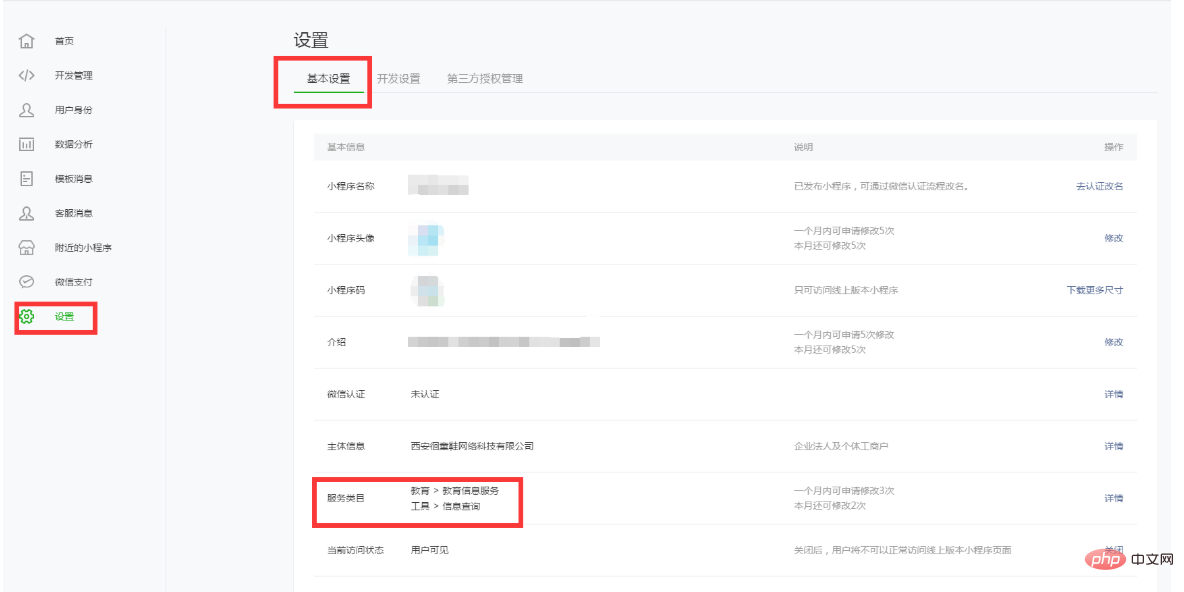The width and height of the screenshot is (1184, 592).
Task: Open 详情 for 主体信息 row
Action: (x=1114, y=446)
